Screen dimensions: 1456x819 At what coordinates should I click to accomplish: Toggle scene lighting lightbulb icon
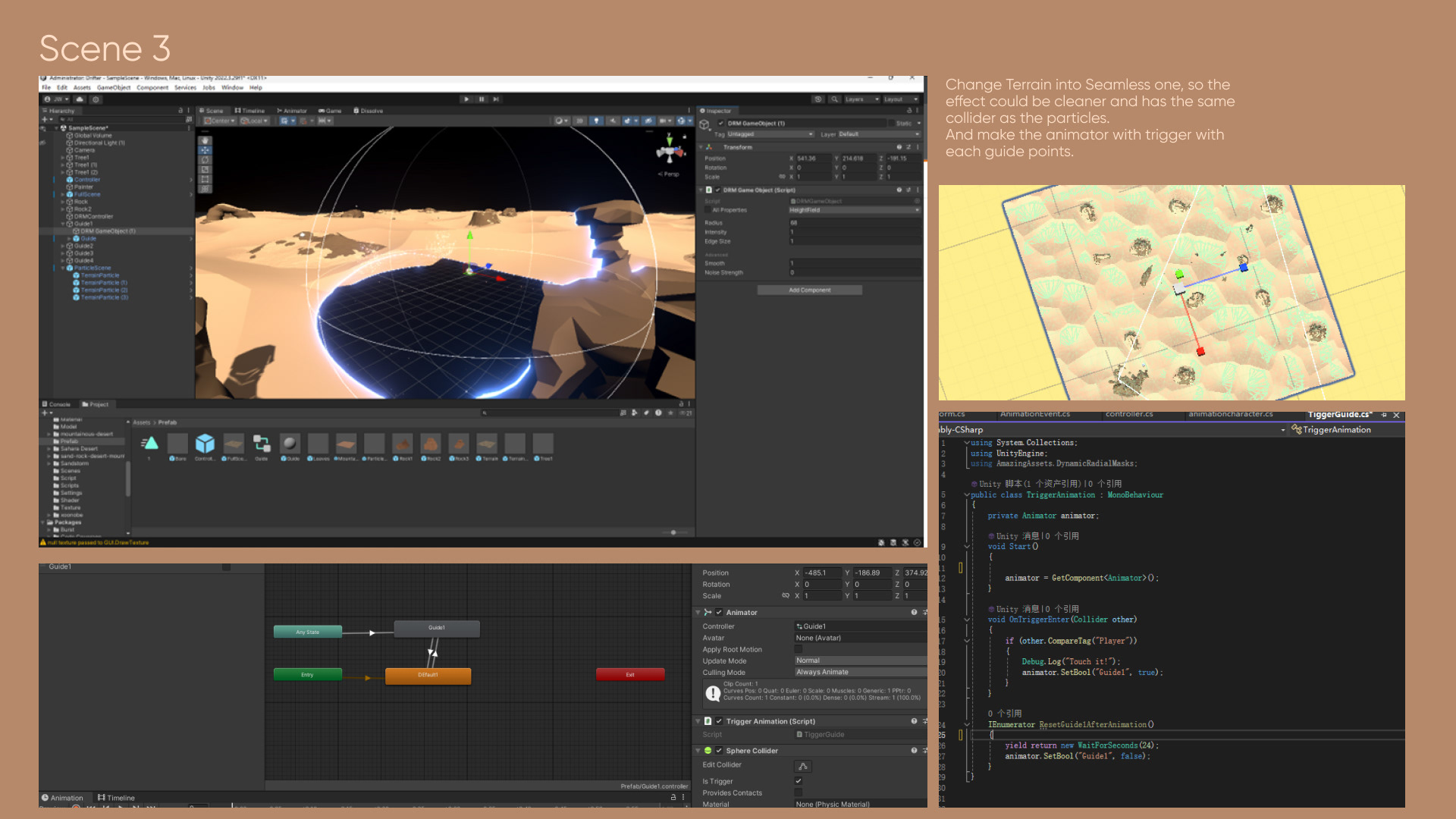point(596,121)
